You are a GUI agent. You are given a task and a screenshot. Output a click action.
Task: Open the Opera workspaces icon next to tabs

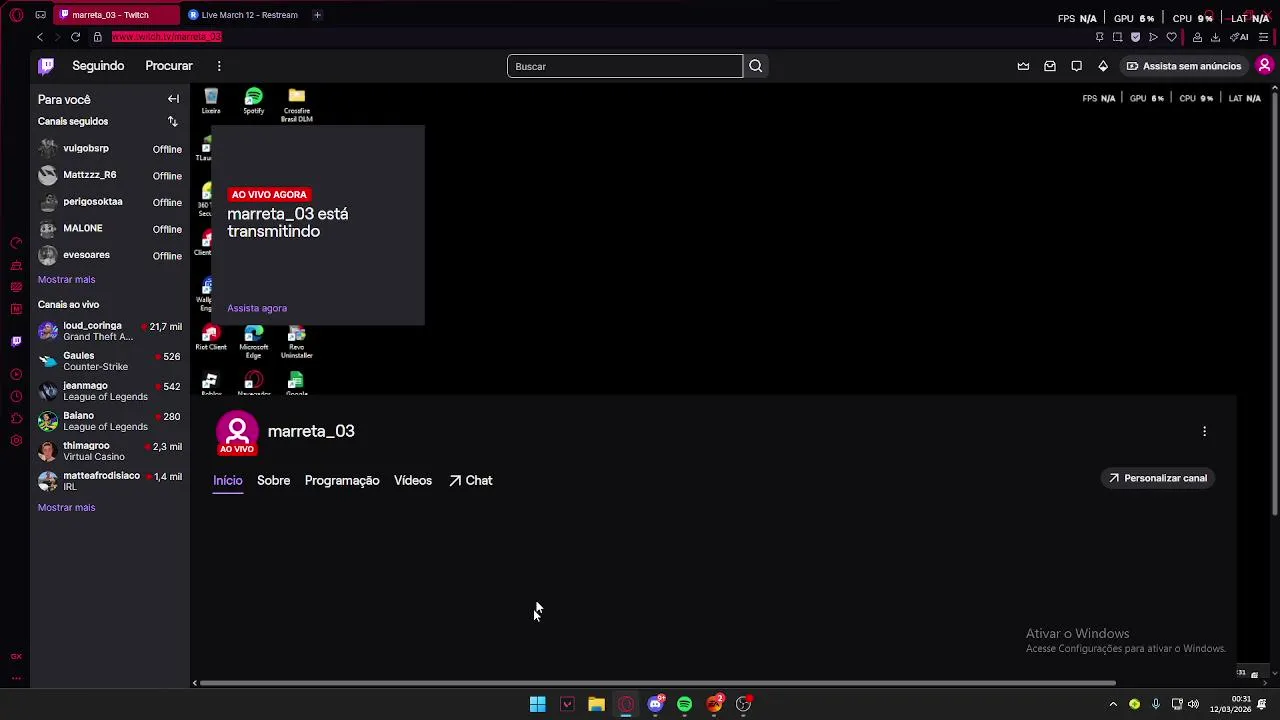40,15
